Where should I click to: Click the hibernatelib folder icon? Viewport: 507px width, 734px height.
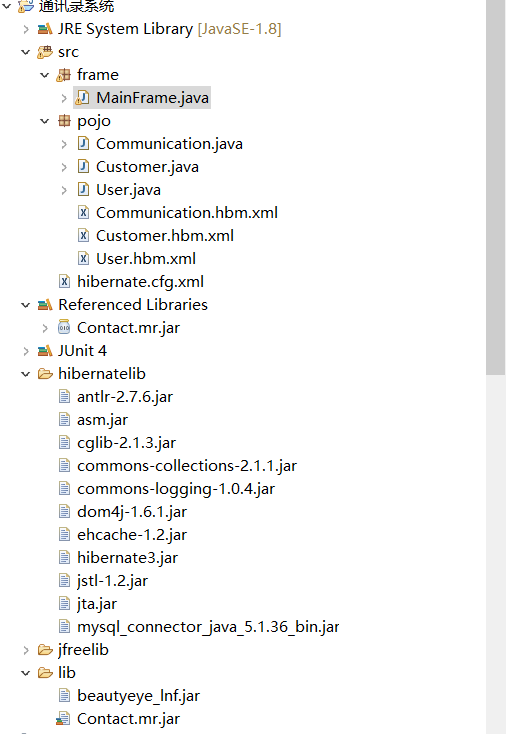point(45,374)
